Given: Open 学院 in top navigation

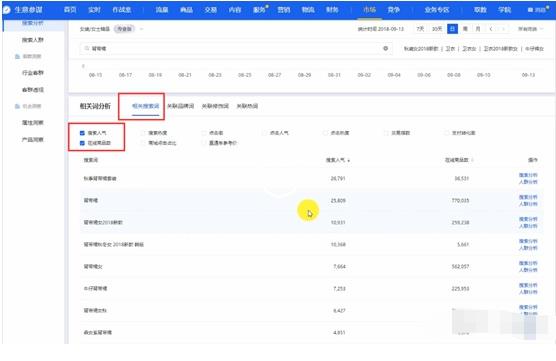Looking at the screenshot, I should (x=504, y=10).
